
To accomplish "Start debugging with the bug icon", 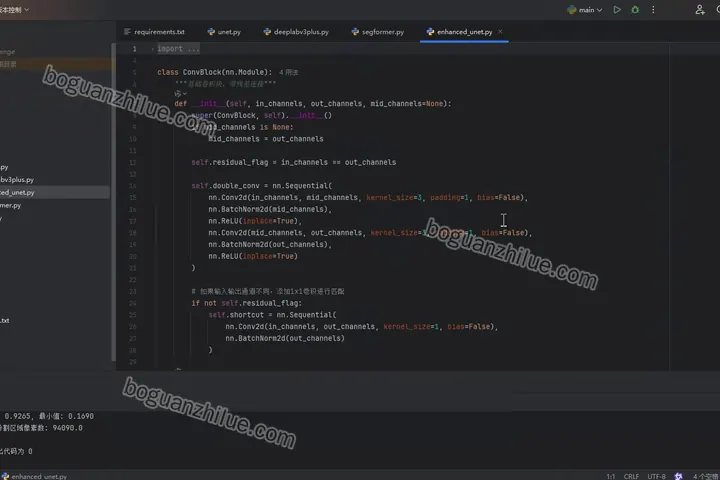I will (635, 10).
